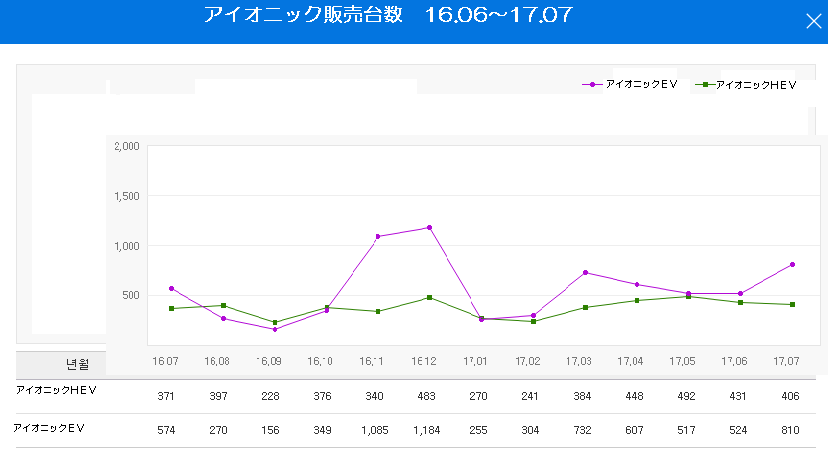Click HEV value 228 in table
The image size is (828, 462).
[x=270, y=396]
